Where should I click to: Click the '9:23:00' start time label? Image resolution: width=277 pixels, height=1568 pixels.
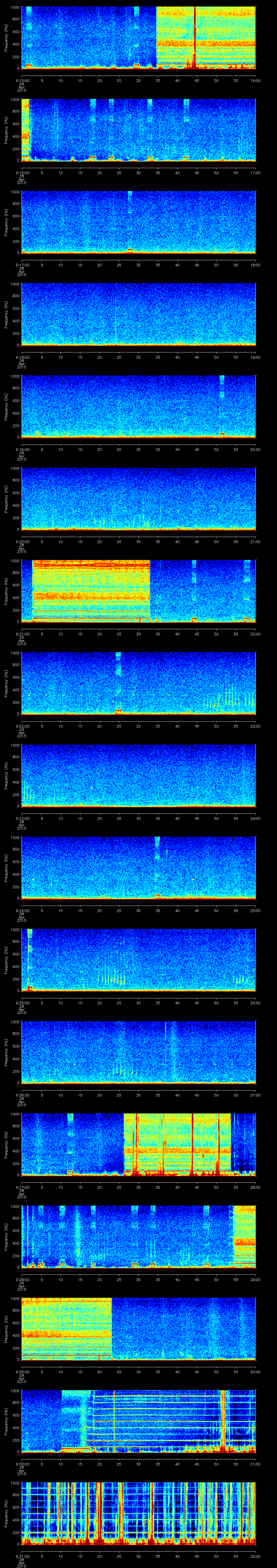(22, 818)
